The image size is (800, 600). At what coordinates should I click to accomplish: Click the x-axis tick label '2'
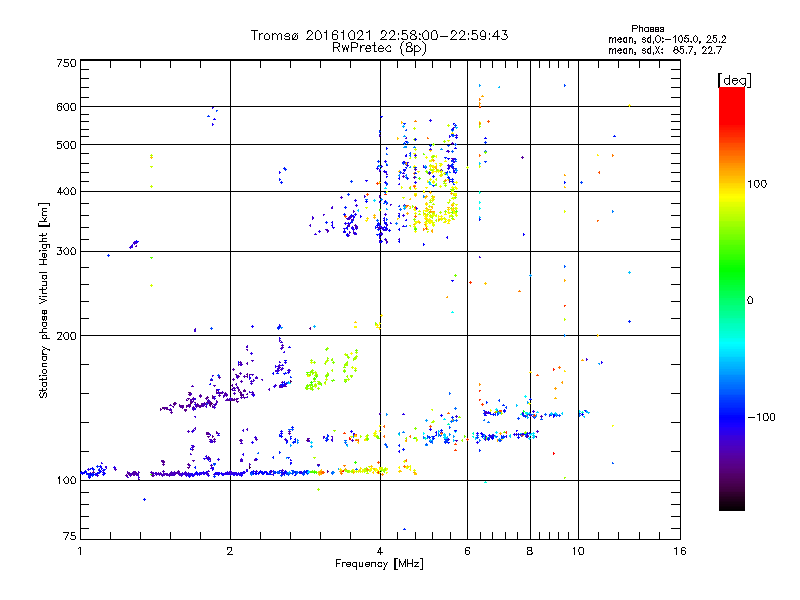230,551
